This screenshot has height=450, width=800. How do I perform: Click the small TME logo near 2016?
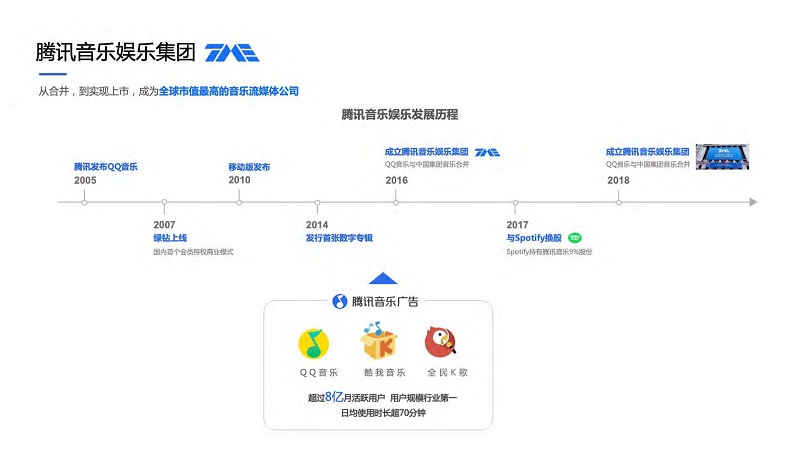click(x=487, y=152)
